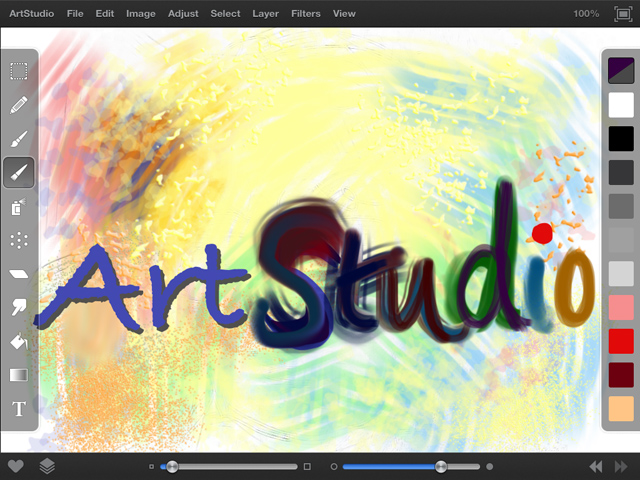Click the 100% zoom level

[586, 14]
